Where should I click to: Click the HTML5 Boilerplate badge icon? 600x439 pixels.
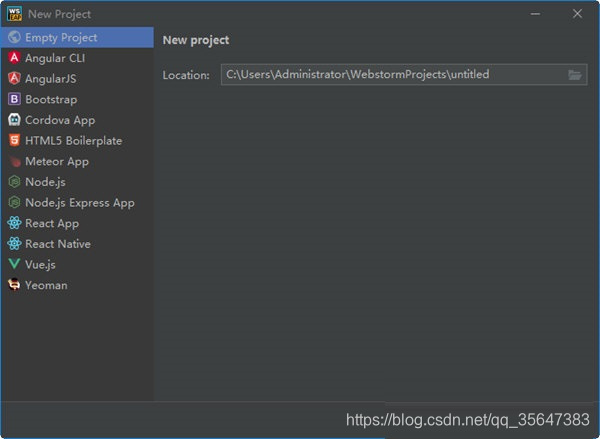coord(14,140)
